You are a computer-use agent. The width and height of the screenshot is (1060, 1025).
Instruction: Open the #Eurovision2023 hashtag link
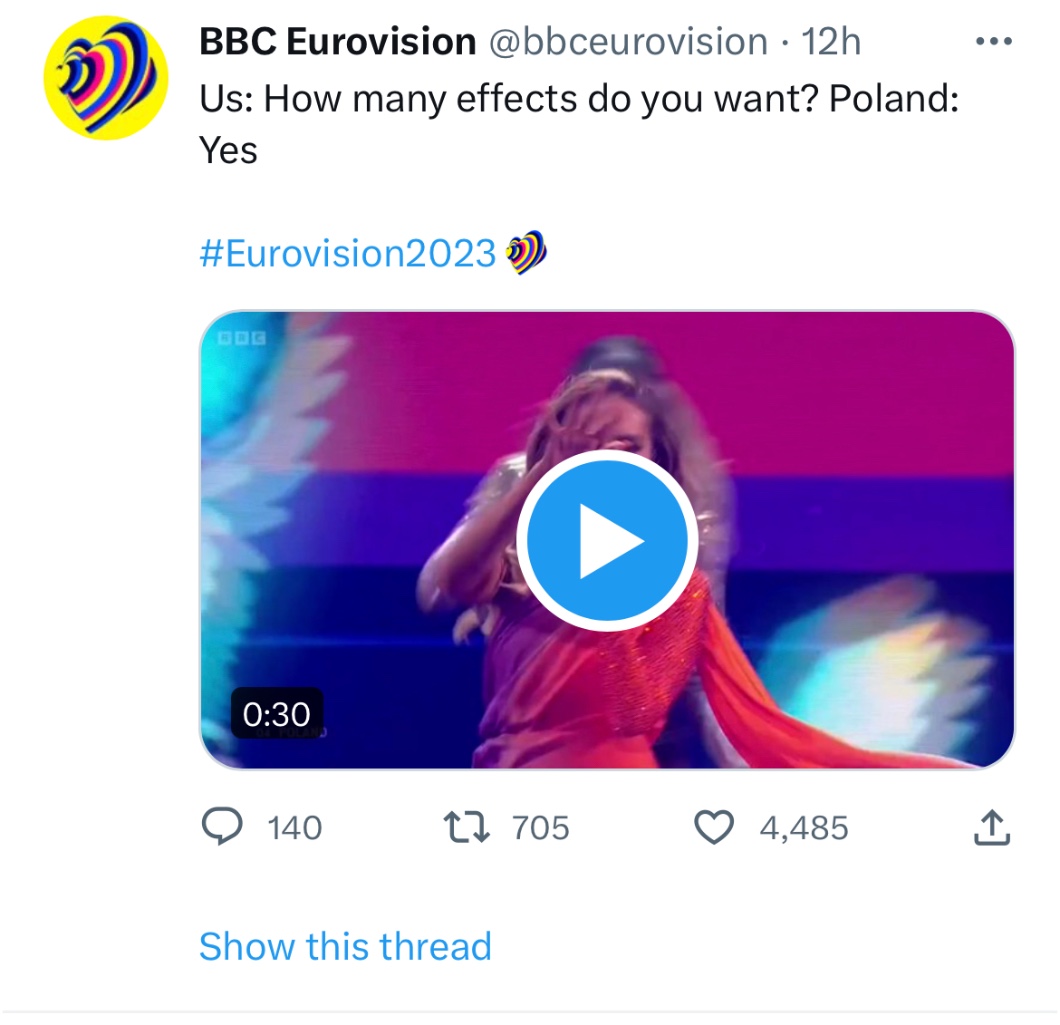pyautogui.click(x=348, y=253)
